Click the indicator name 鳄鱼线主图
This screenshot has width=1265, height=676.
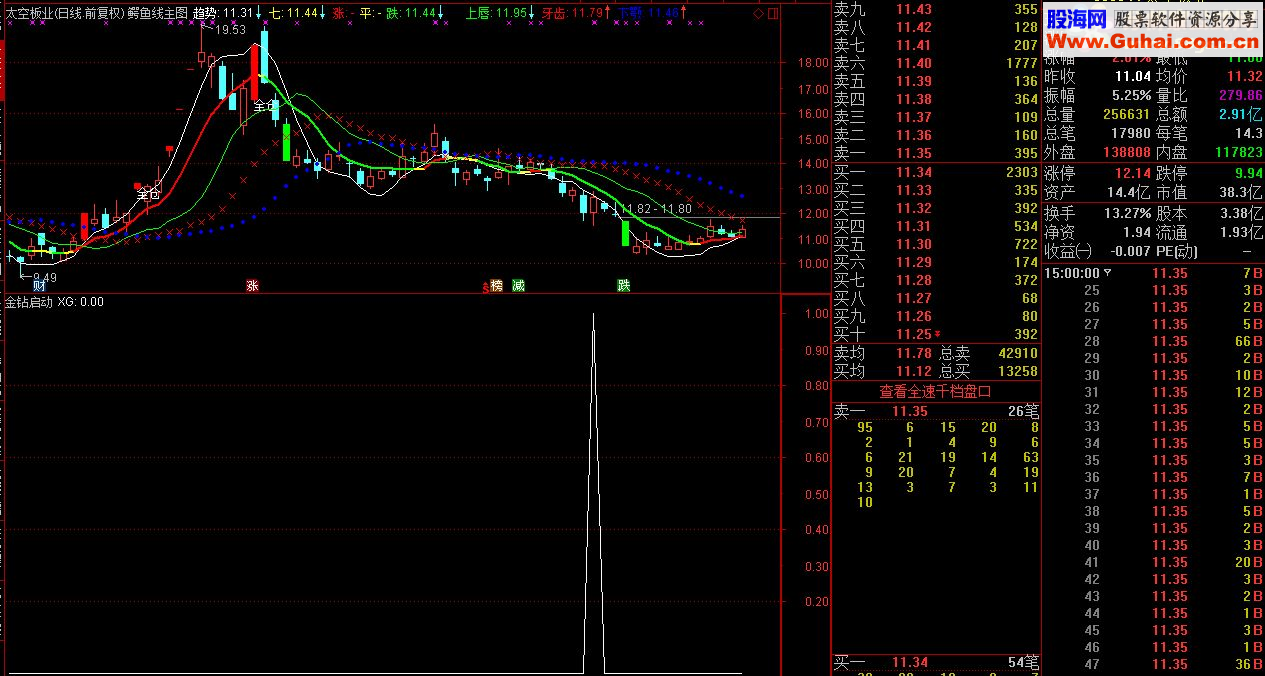tap(159, 13)
